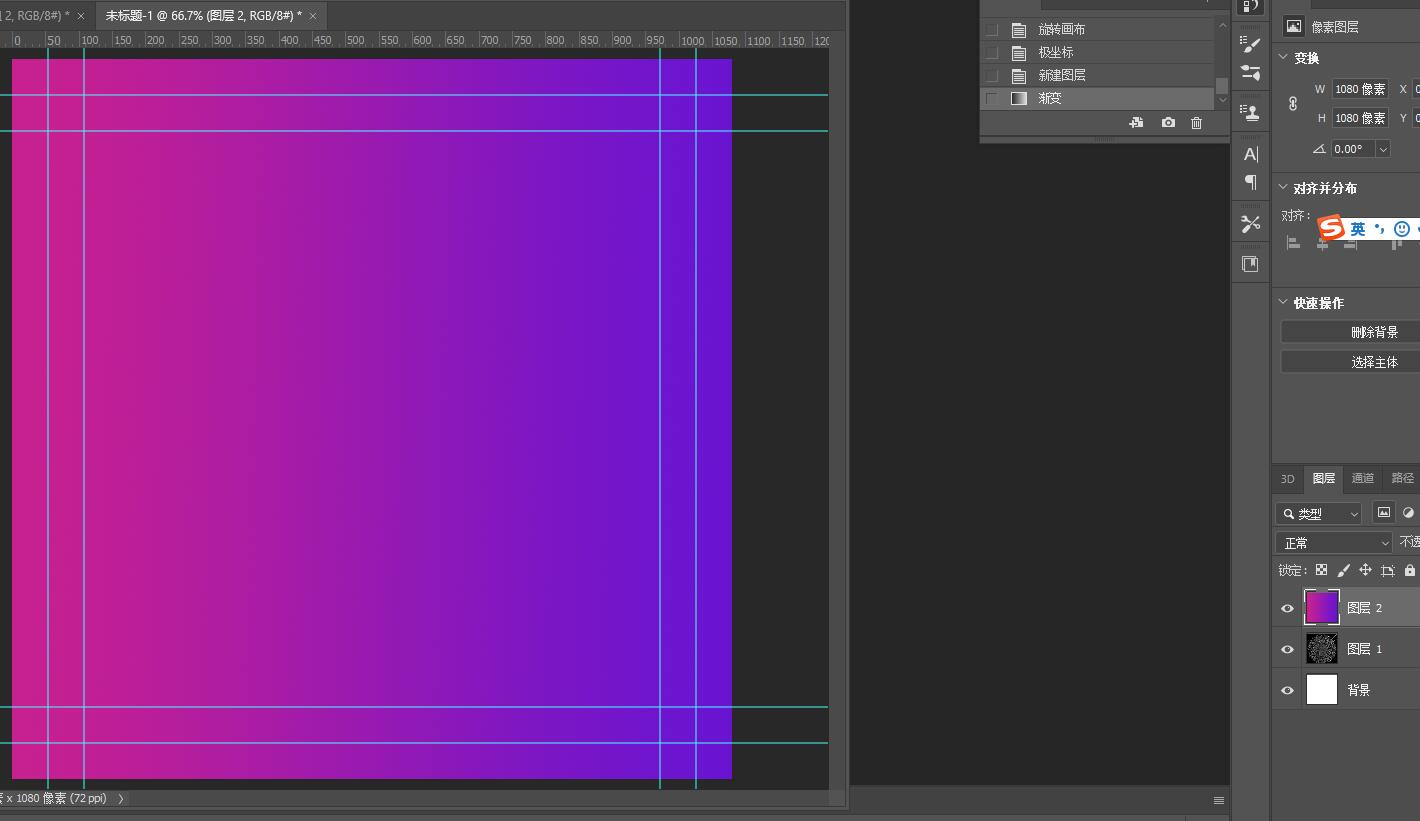The image size is (1420, 821).
Task: Toggle the width-height chain link icon
Action: click(x=1292, y=103)
